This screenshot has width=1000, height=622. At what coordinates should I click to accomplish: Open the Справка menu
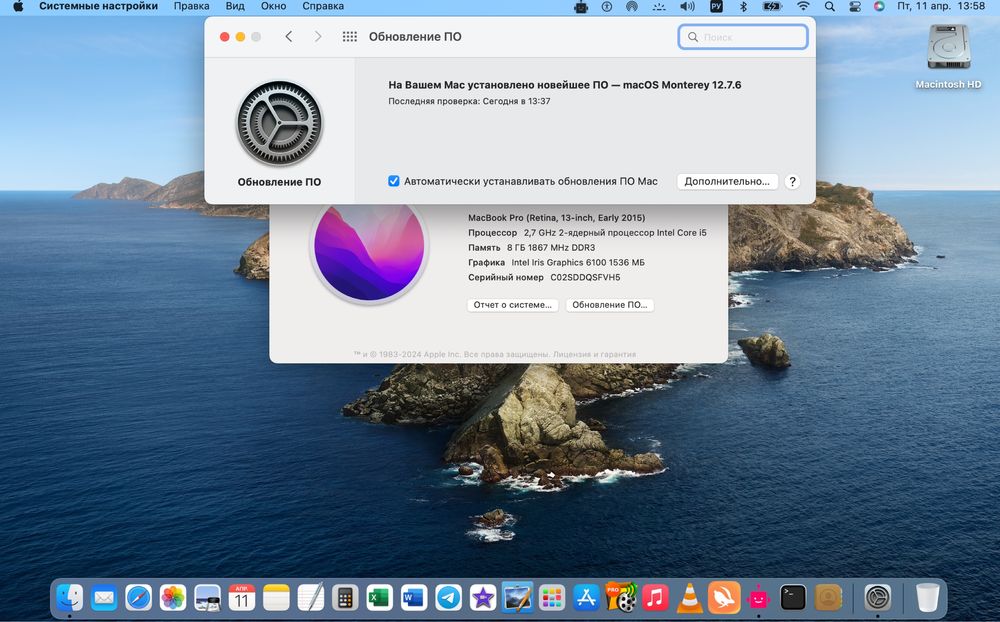(x=323, y=6)
